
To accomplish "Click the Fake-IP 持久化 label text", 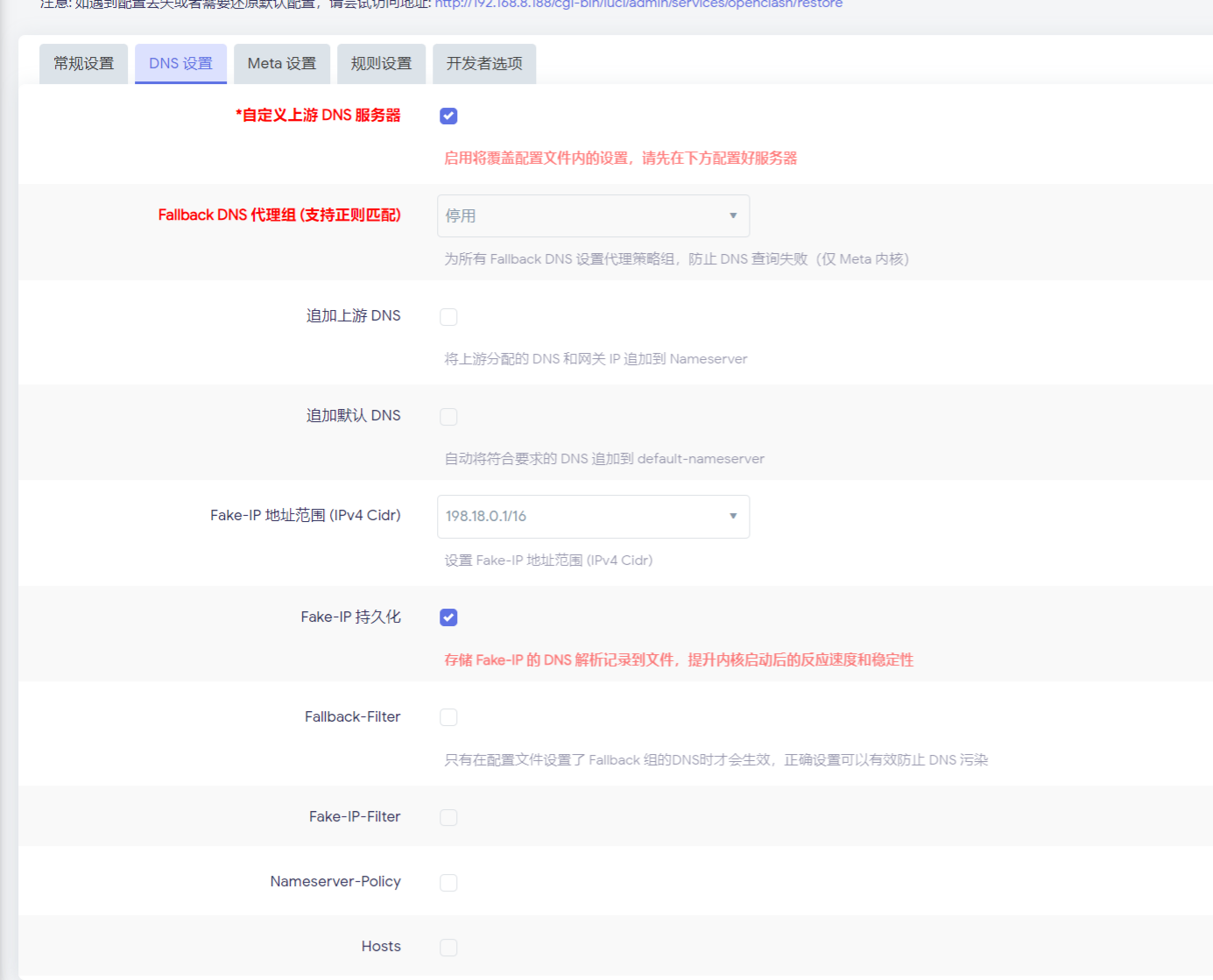I will click(x=350, y=617).
